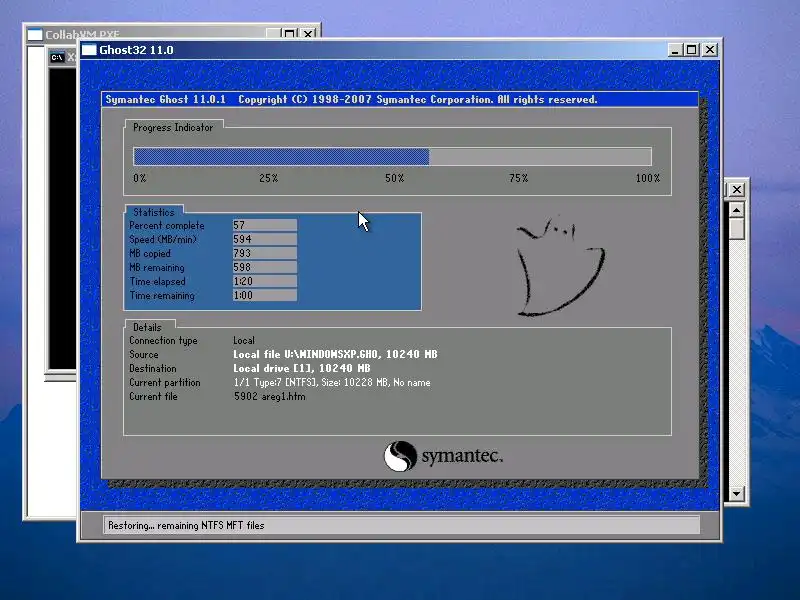Viewport: 800px width, 600px height.
Task: Close the CollabVM PXE window
Action: [308, 34]
